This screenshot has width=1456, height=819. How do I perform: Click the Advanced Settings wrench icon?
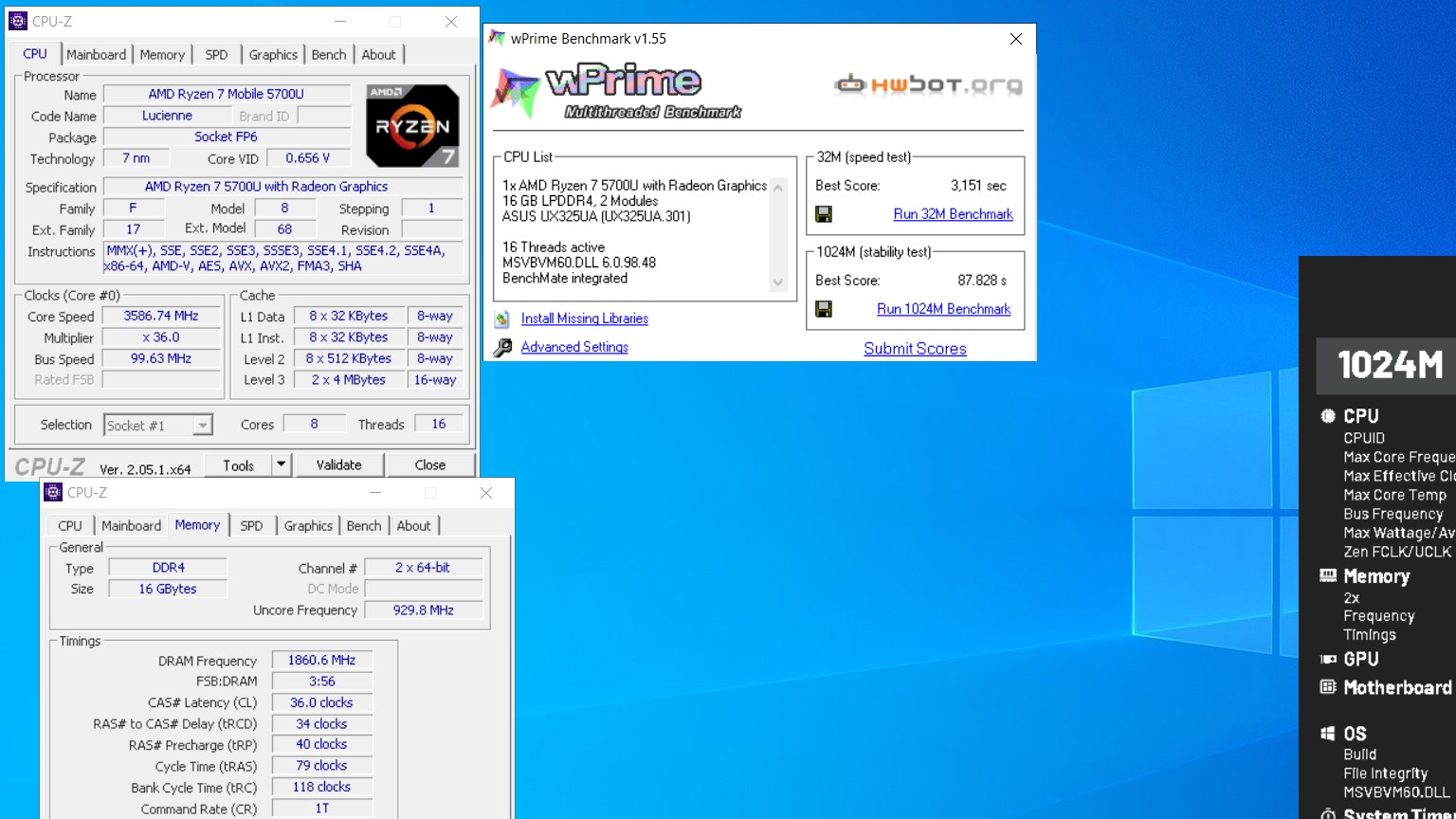(x=502, y=348)
